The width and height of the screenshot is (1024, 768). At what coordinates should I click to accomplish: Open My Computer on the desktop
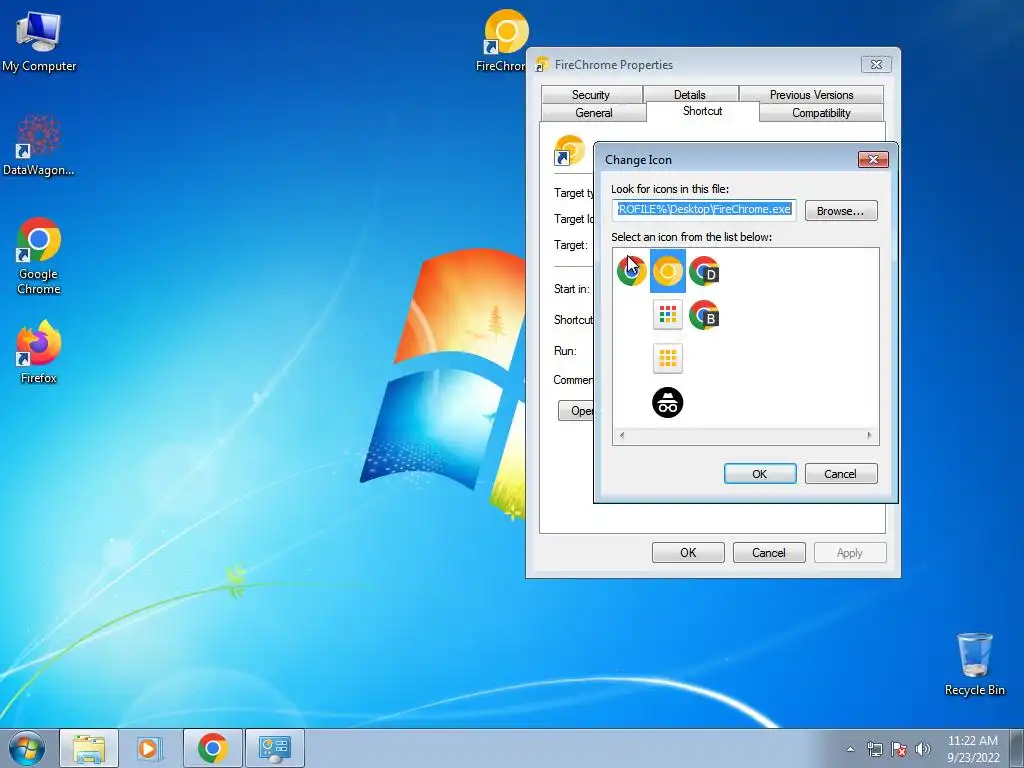pyautogui.click(x=39, y=41)
